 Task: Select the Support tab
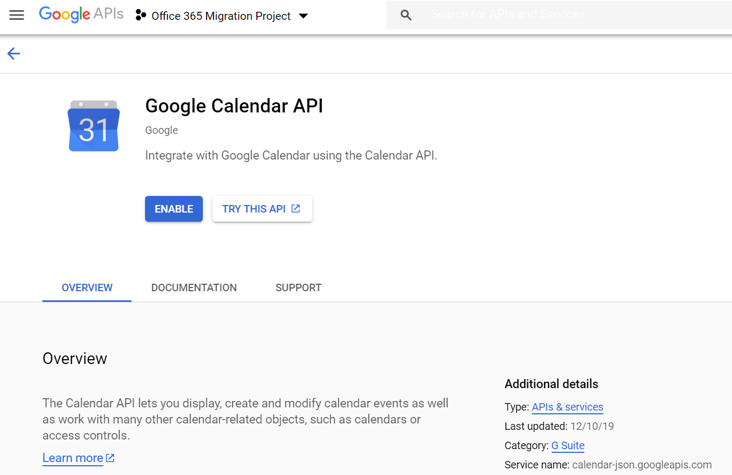[298, 288]
